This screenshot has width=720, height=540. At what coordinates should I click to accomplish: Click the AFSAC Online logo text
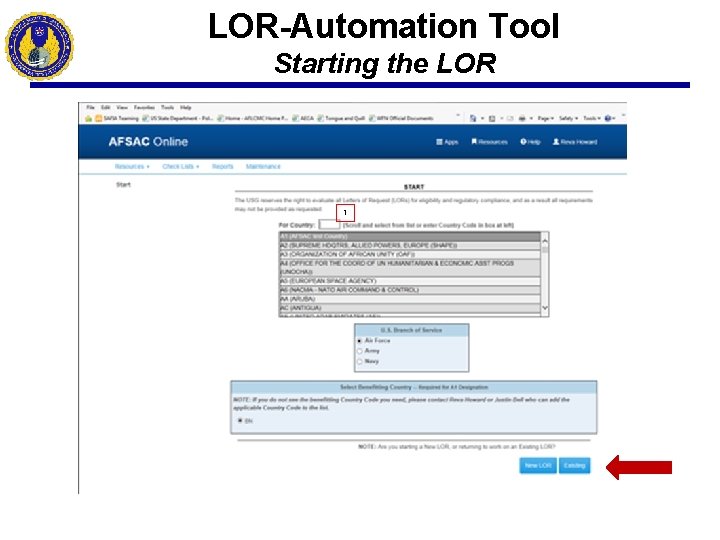pyautogui.click(x=148, y=142)
